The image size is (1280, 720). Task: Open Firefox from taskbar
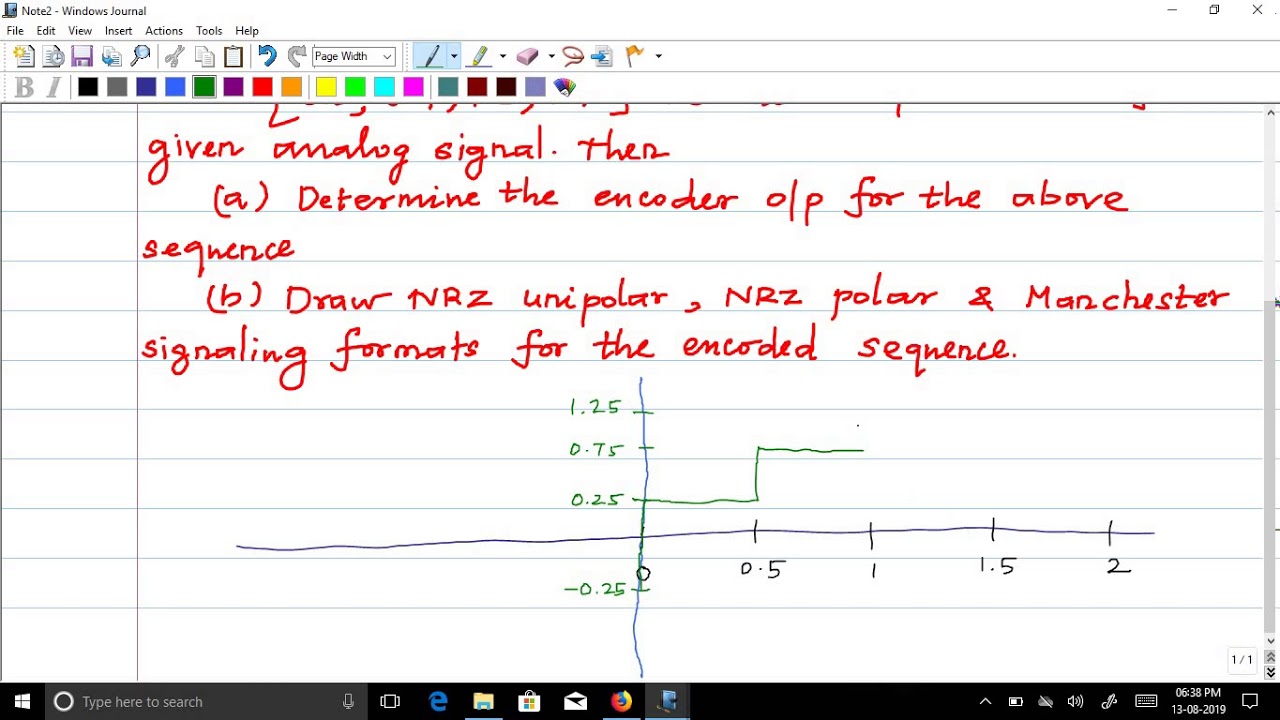pyautogui.click(x=621, y=701)
